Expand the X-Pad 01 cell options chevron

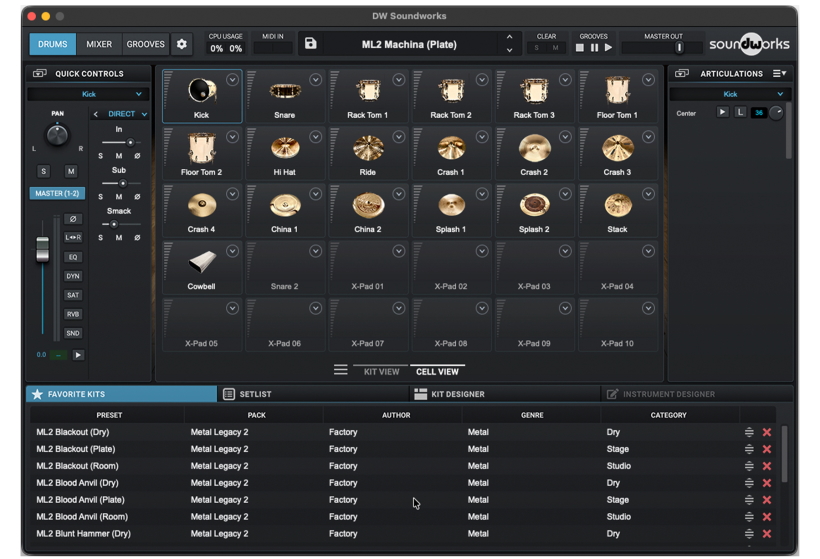(x=398, y=251)
